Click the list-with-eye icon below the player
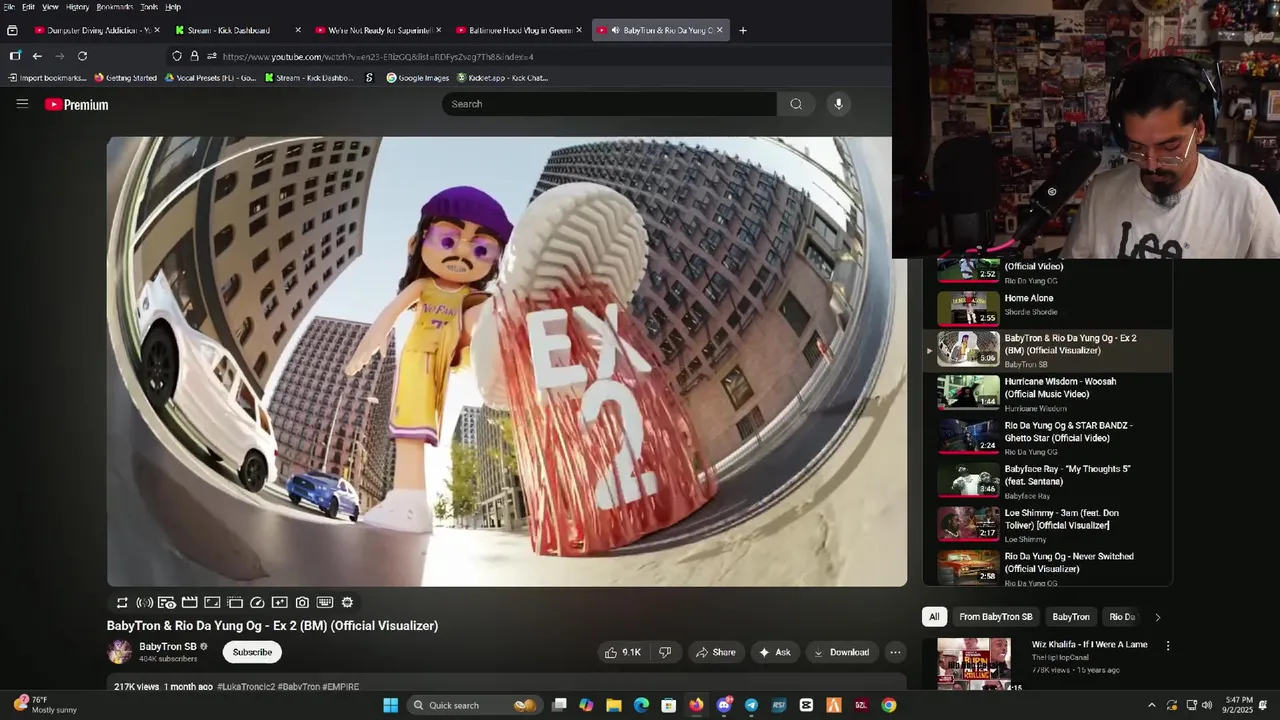 coord(167,603)
